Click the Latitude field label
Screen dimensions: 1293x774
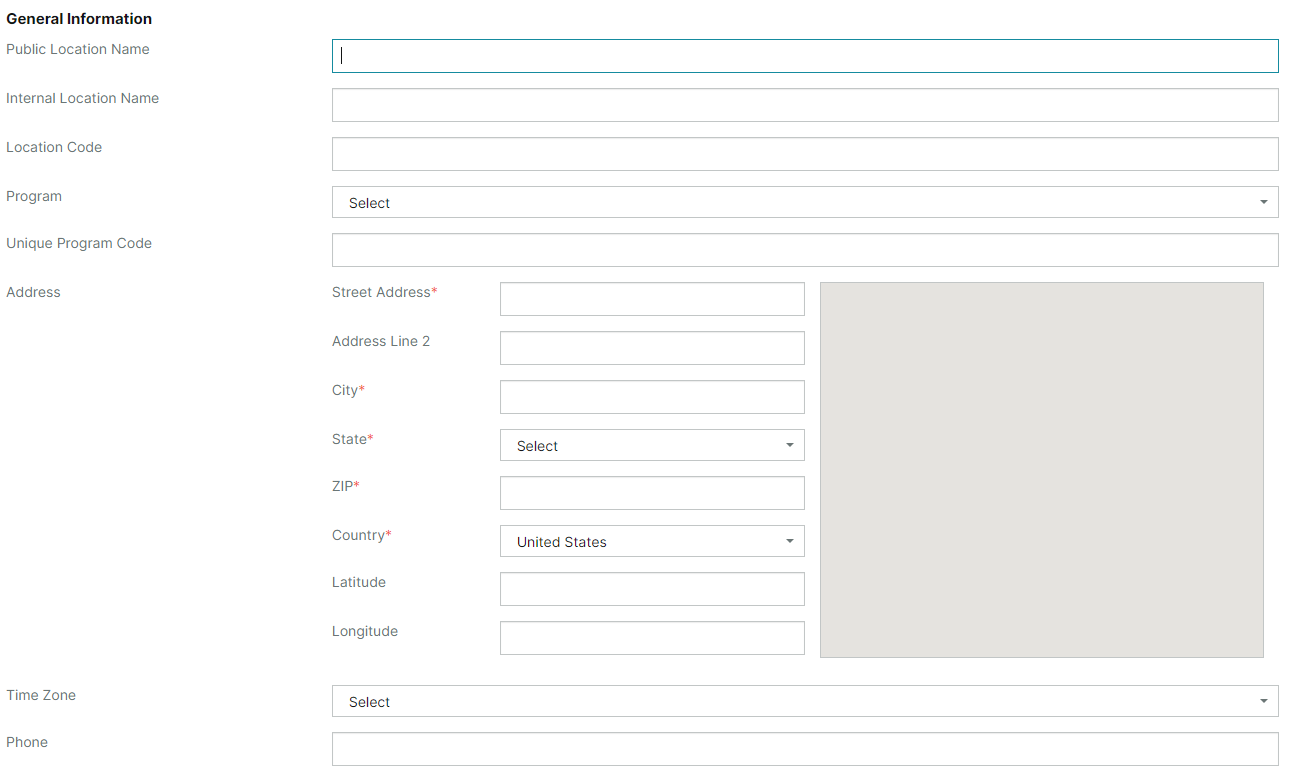tap(359, 582)
